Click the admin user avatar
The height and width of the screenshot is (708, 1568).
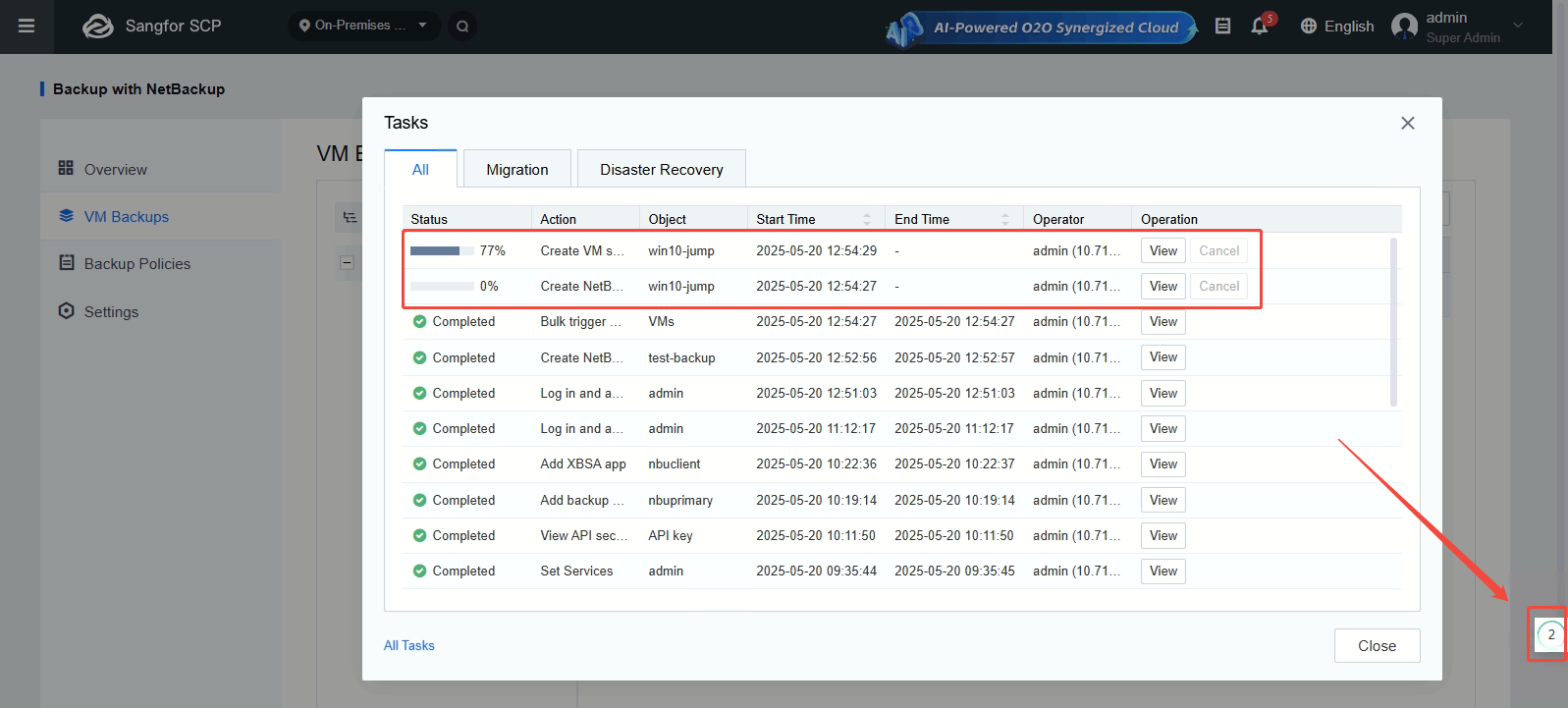(x=1405, y=27)
